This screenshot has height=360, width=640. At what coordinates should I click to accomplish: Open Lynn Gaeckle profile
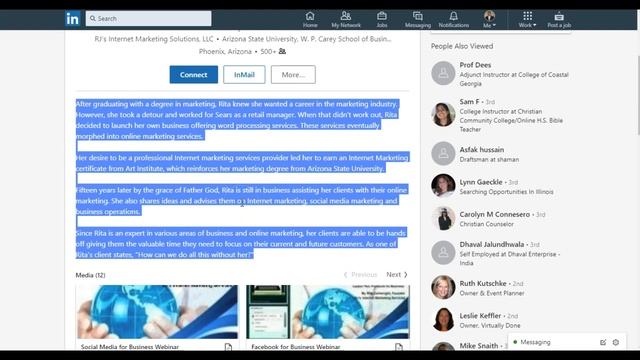coord(481,182)
